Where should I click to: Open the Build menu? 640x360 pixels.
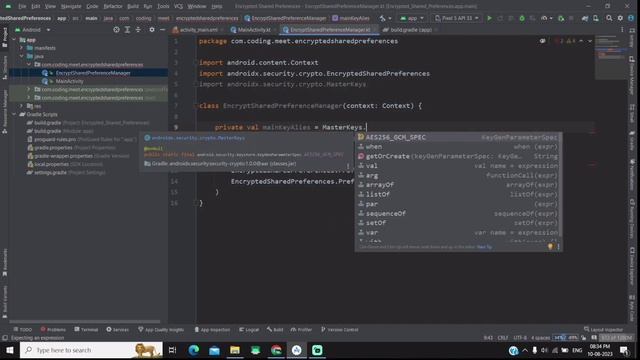click(x=133, y=7)
